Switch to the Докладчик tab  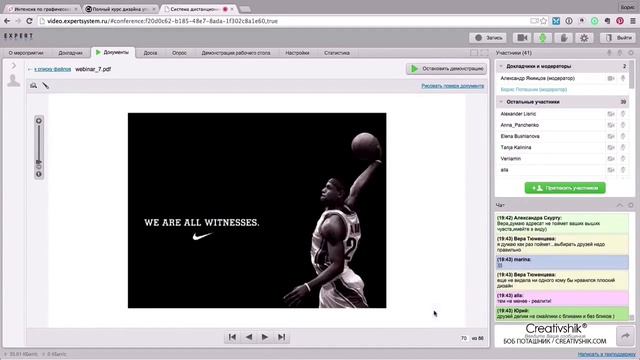[x=70, y=53]
